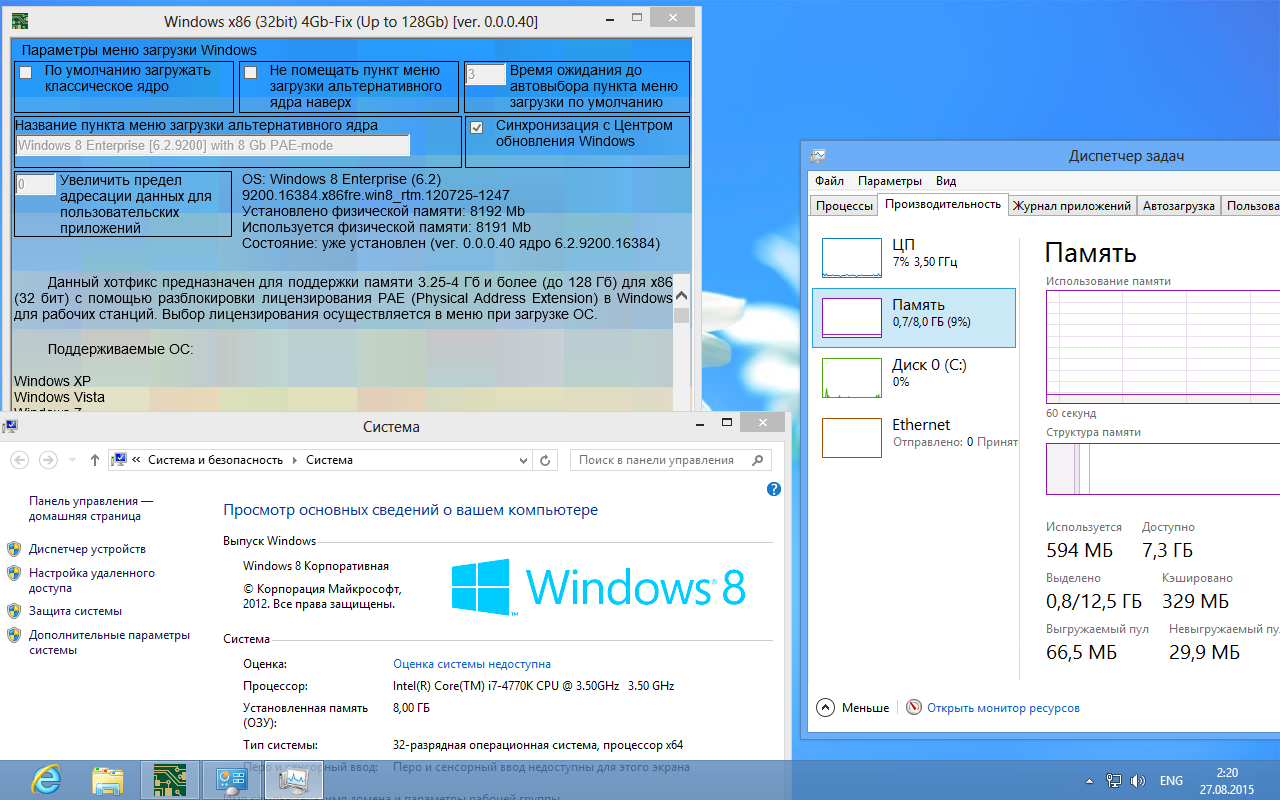1280x800 pixels.
Task: Click the volume speaker tray icon
Action: pos(1138,780)
